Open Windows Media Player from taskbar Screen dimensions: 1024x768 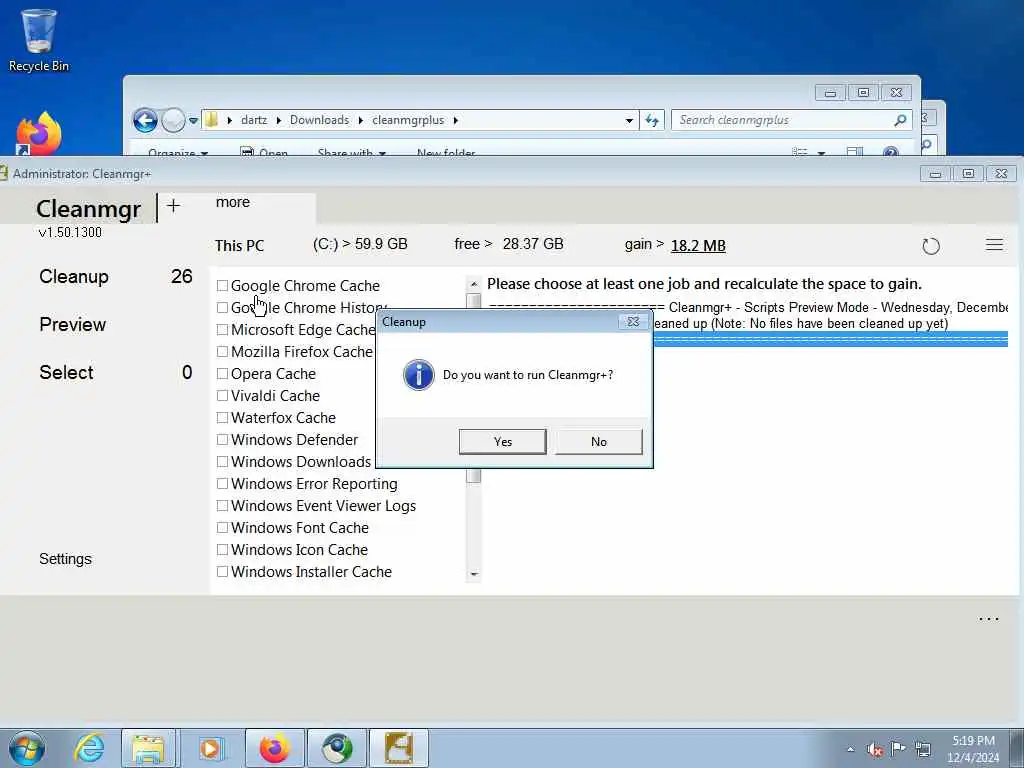click(x=210, y=748)
